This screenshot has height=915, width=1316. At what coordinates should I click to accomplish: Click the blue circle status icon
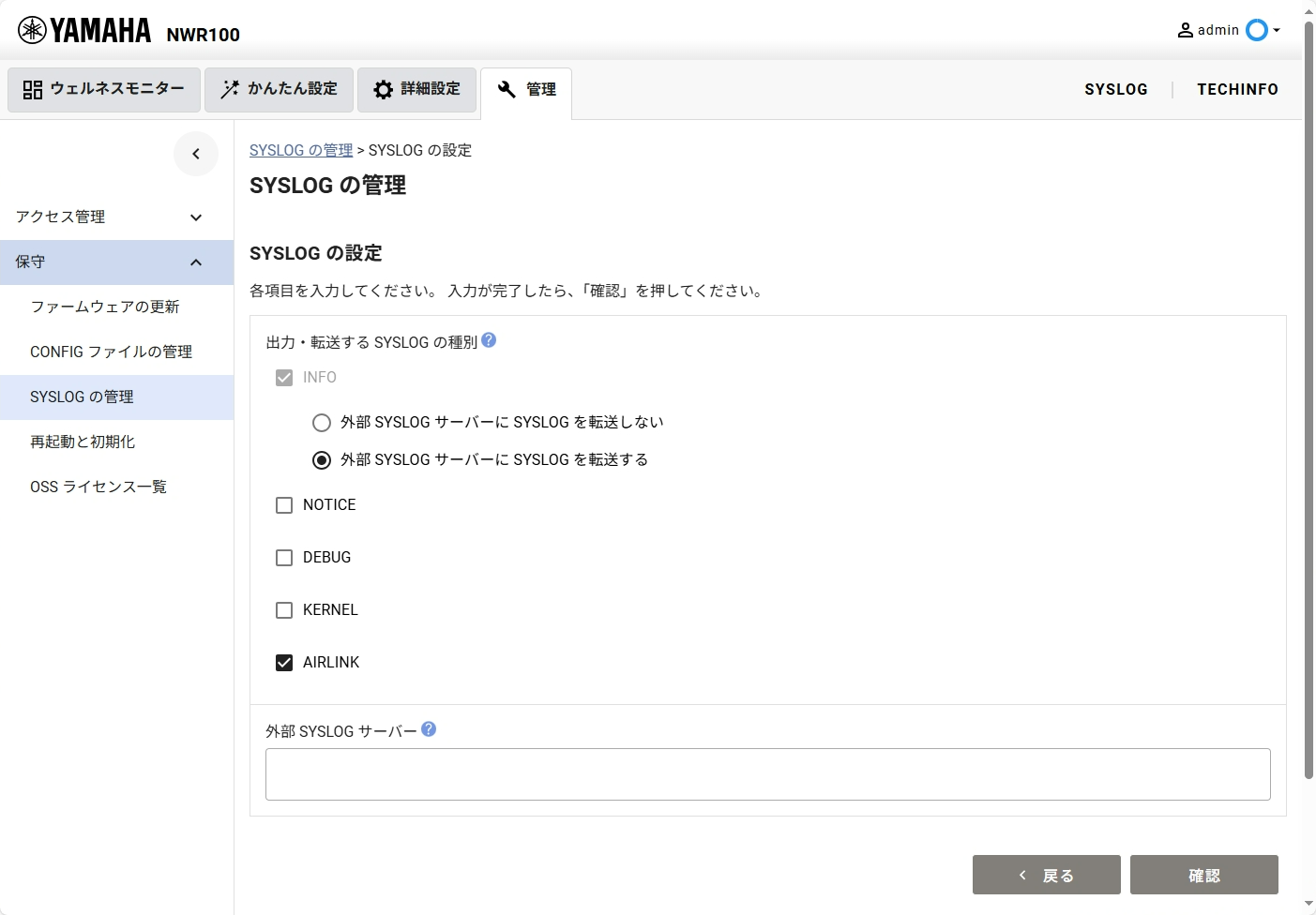[x=1256, y=30]
